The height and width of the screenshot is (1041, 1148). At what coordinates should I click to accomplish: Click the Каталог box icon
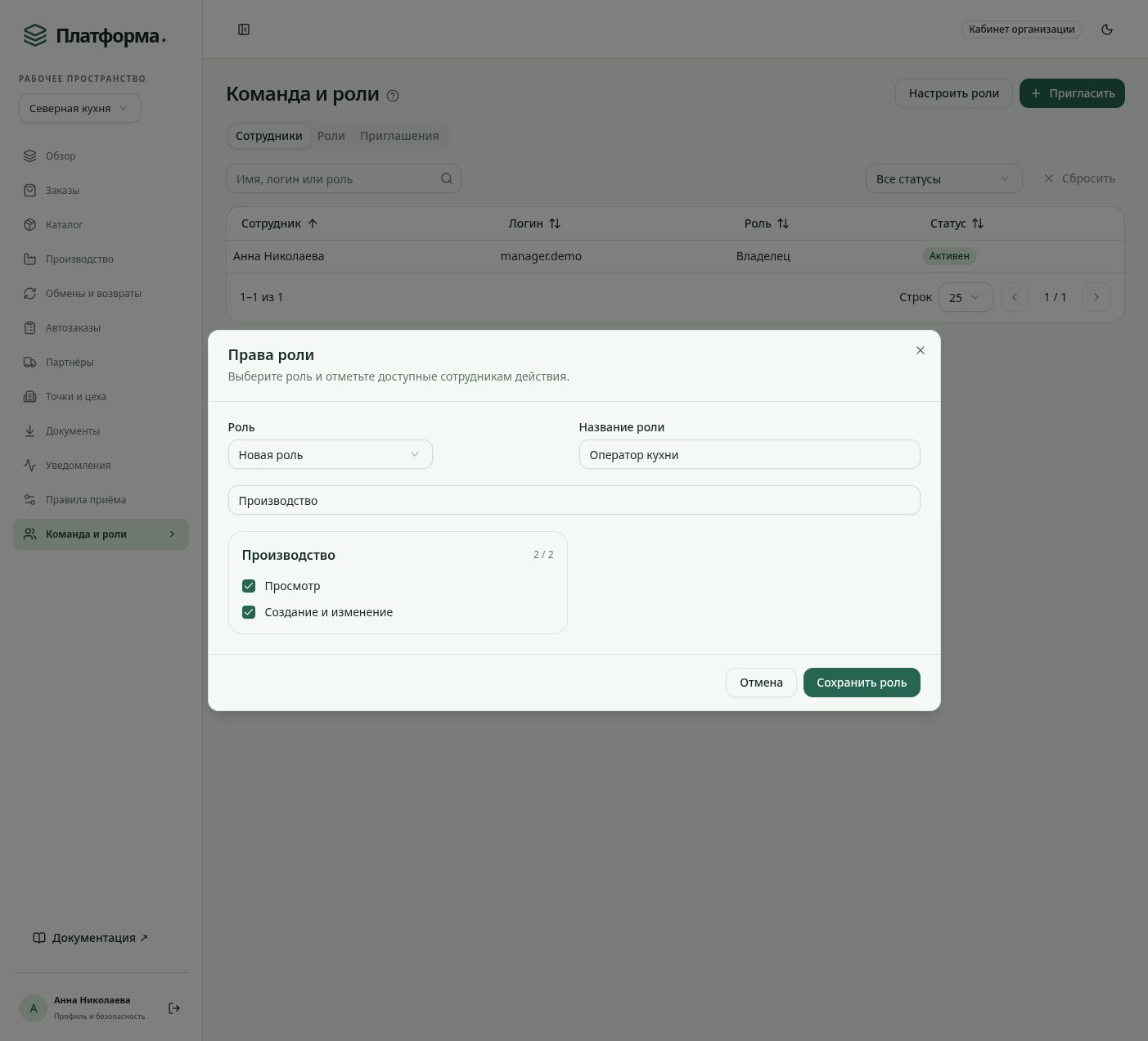(30, 224)
